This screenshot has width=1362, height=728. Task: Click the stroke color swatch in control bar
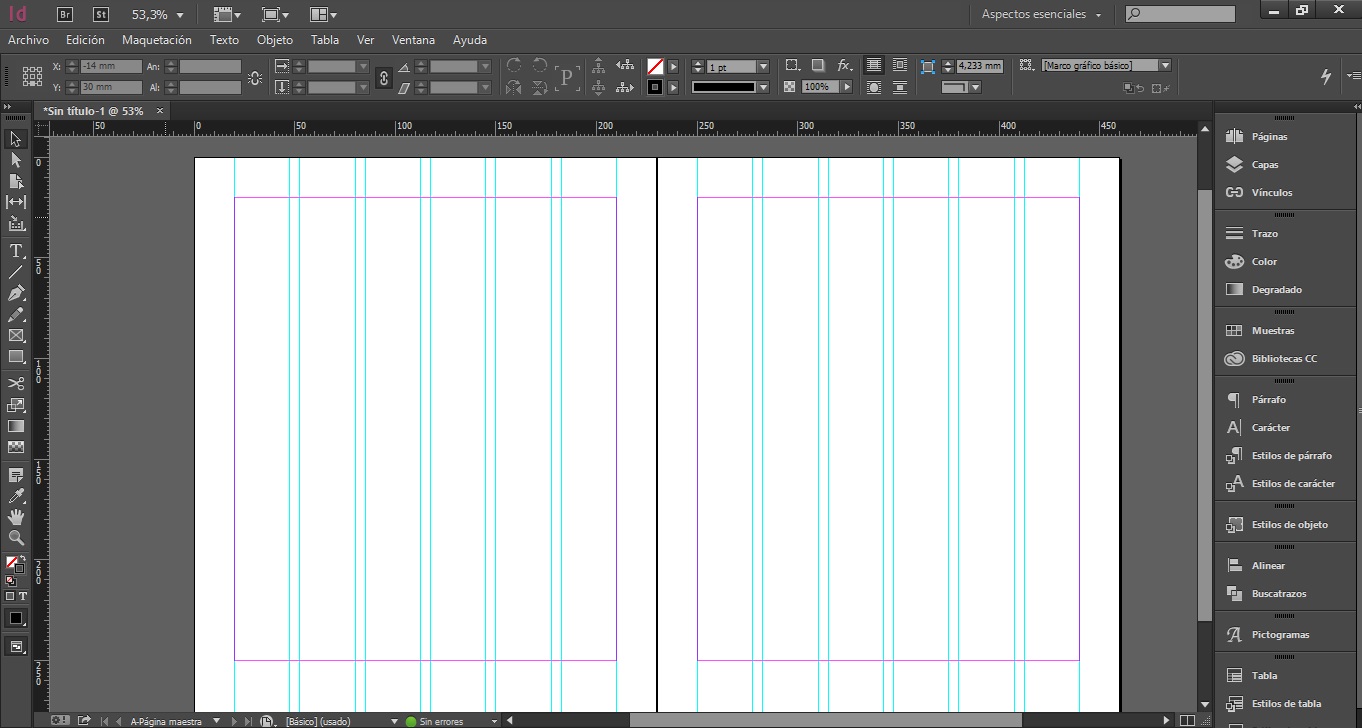(655, 87)
